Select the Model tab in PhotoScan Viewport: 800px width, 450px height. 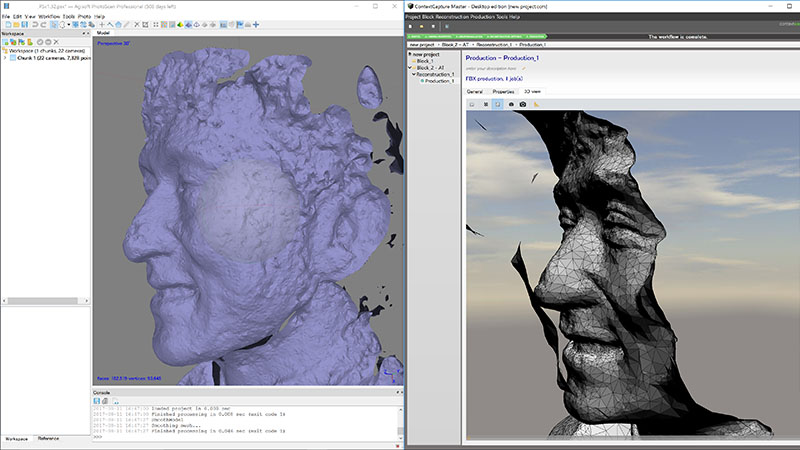(103, 33)
